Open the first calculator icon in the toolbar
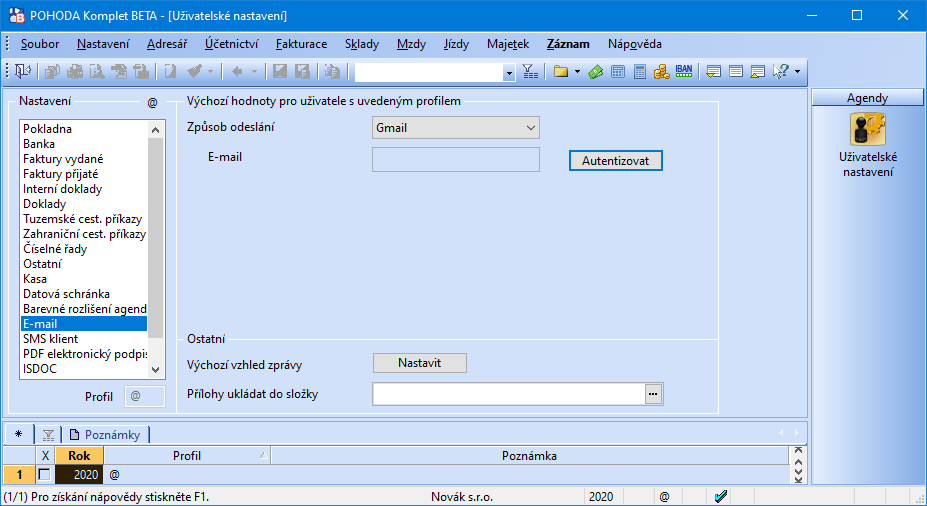927x506 pixels. pos(618,72)
